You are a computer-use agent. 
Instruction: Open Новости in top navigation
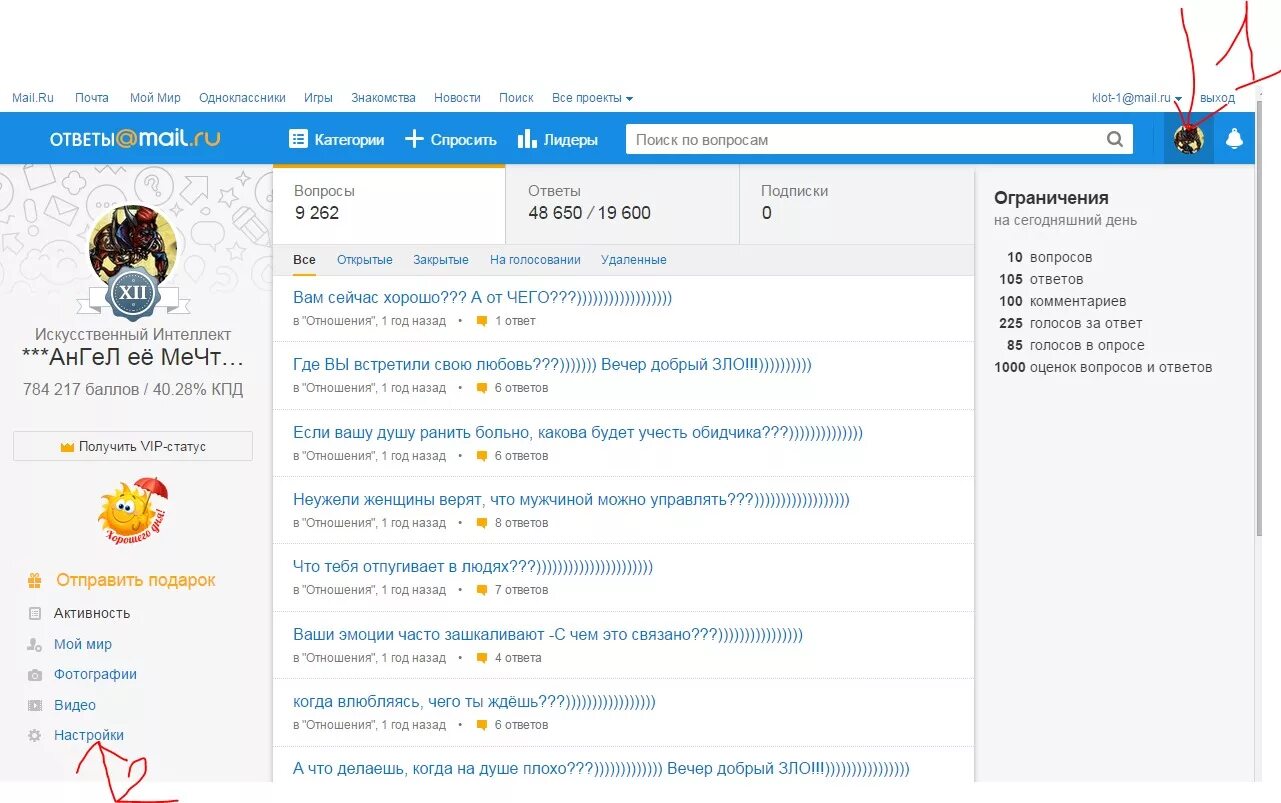pyautogui.click(x=457, y=98)
